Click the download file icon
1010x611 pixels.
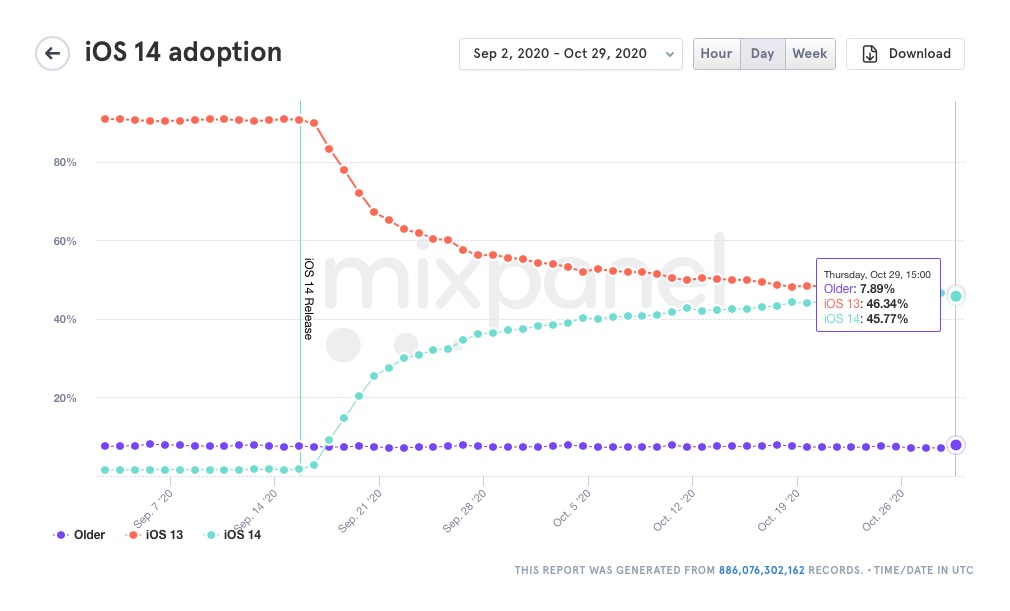pos(870,54)
